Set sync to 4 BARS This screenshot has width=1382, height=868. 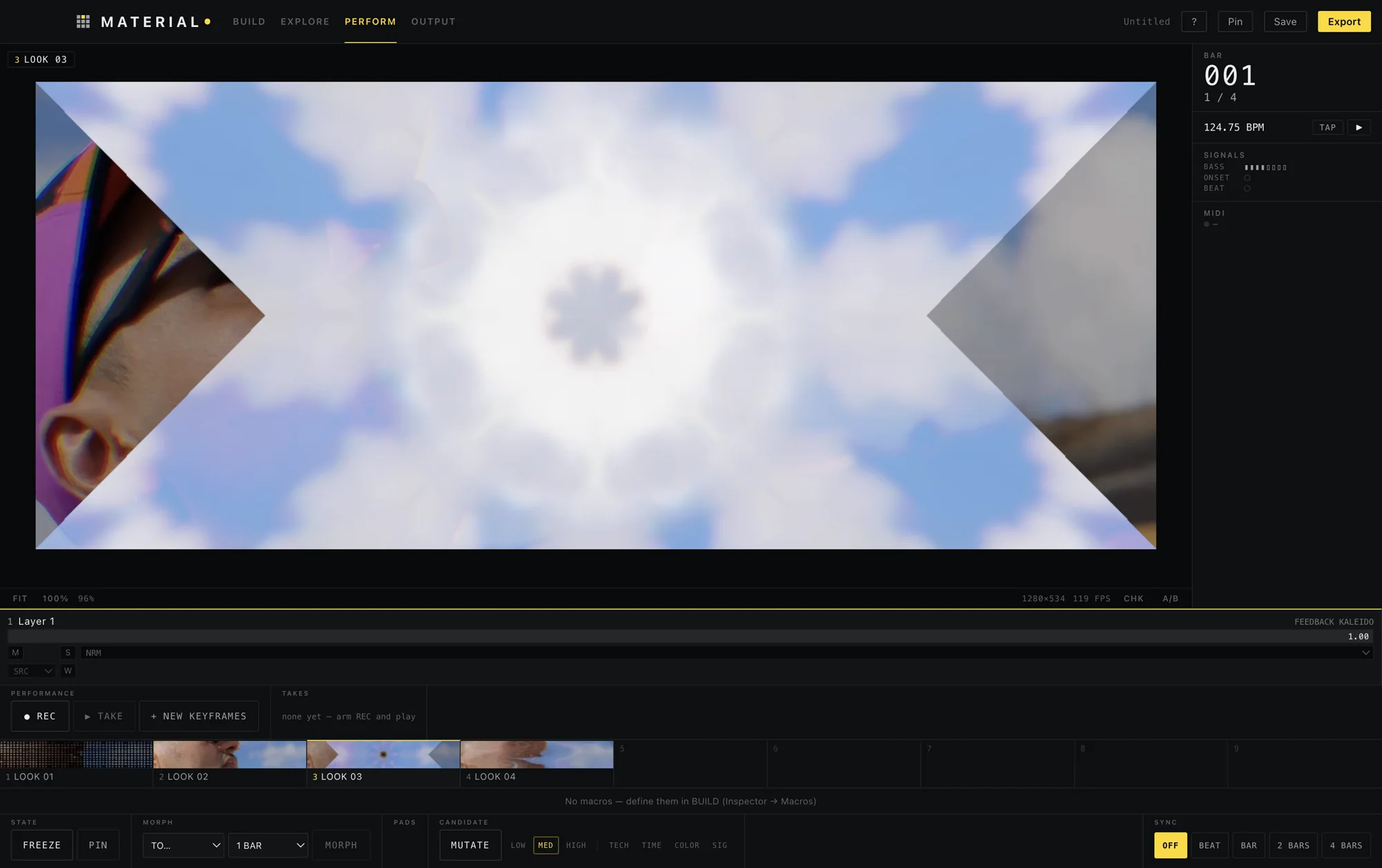pos(1346,845)
